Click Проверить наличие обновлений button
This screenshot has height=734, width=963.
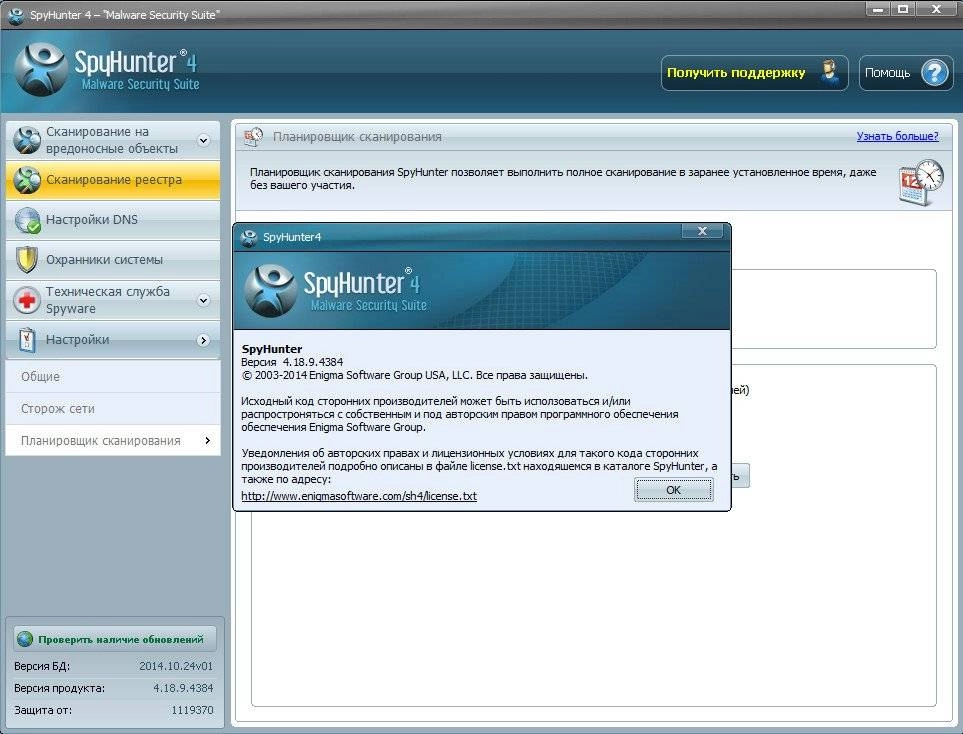point(115,639)
